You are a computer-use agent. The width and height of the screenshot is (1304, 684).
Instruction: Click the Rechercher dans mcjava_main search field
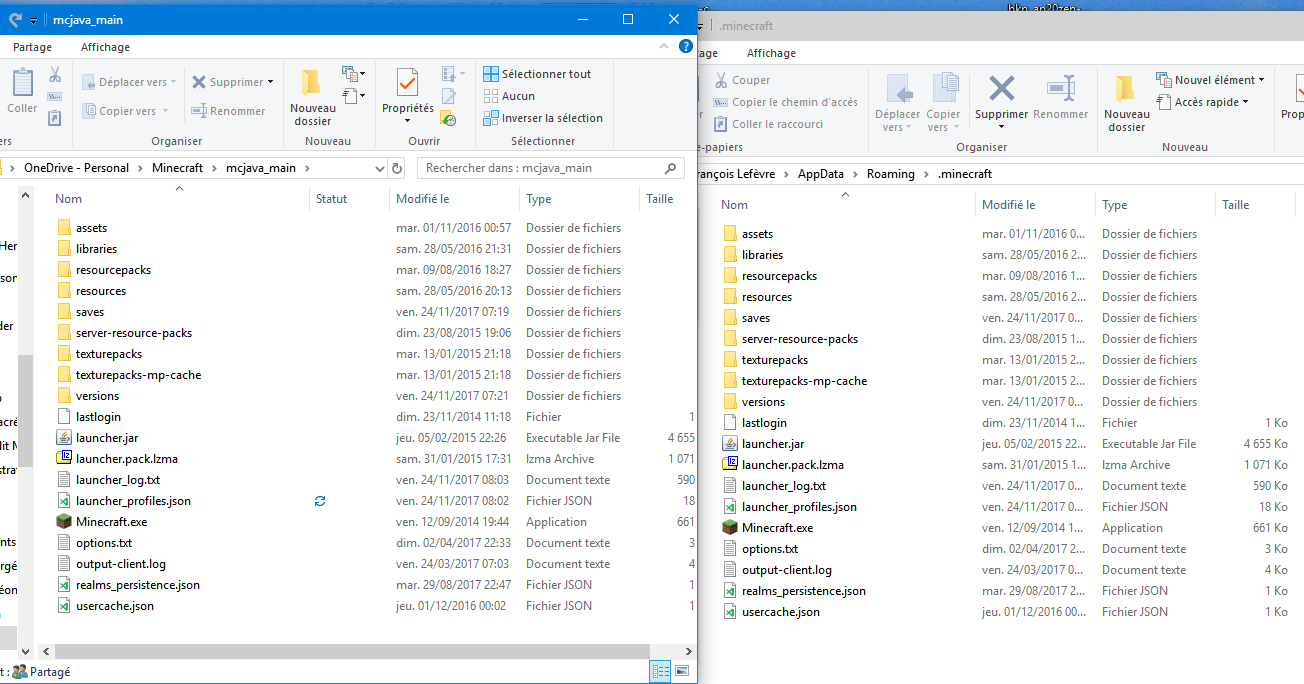pos(540,168)
